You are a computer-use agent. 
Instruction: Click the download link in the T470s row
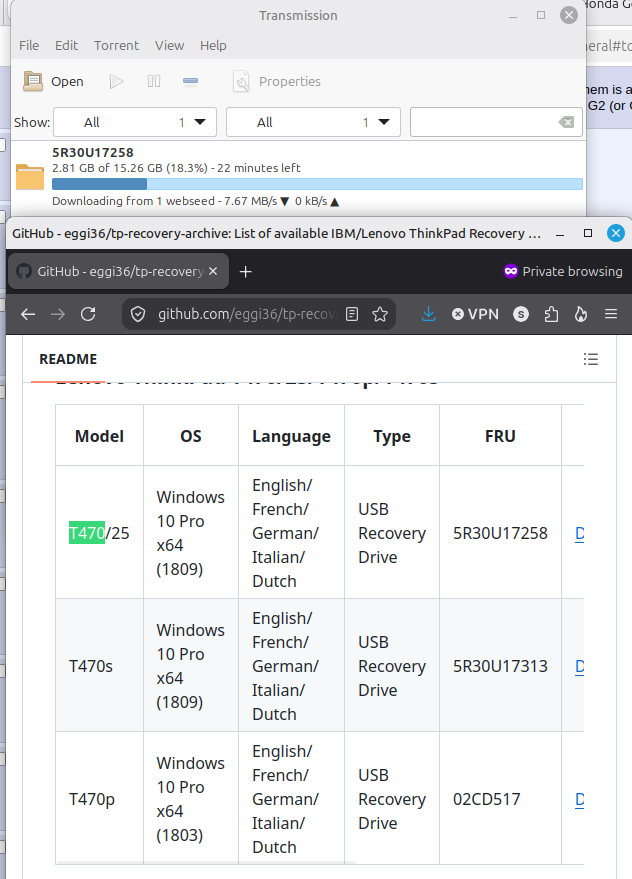pyautogui.click(x=580, y=667)
